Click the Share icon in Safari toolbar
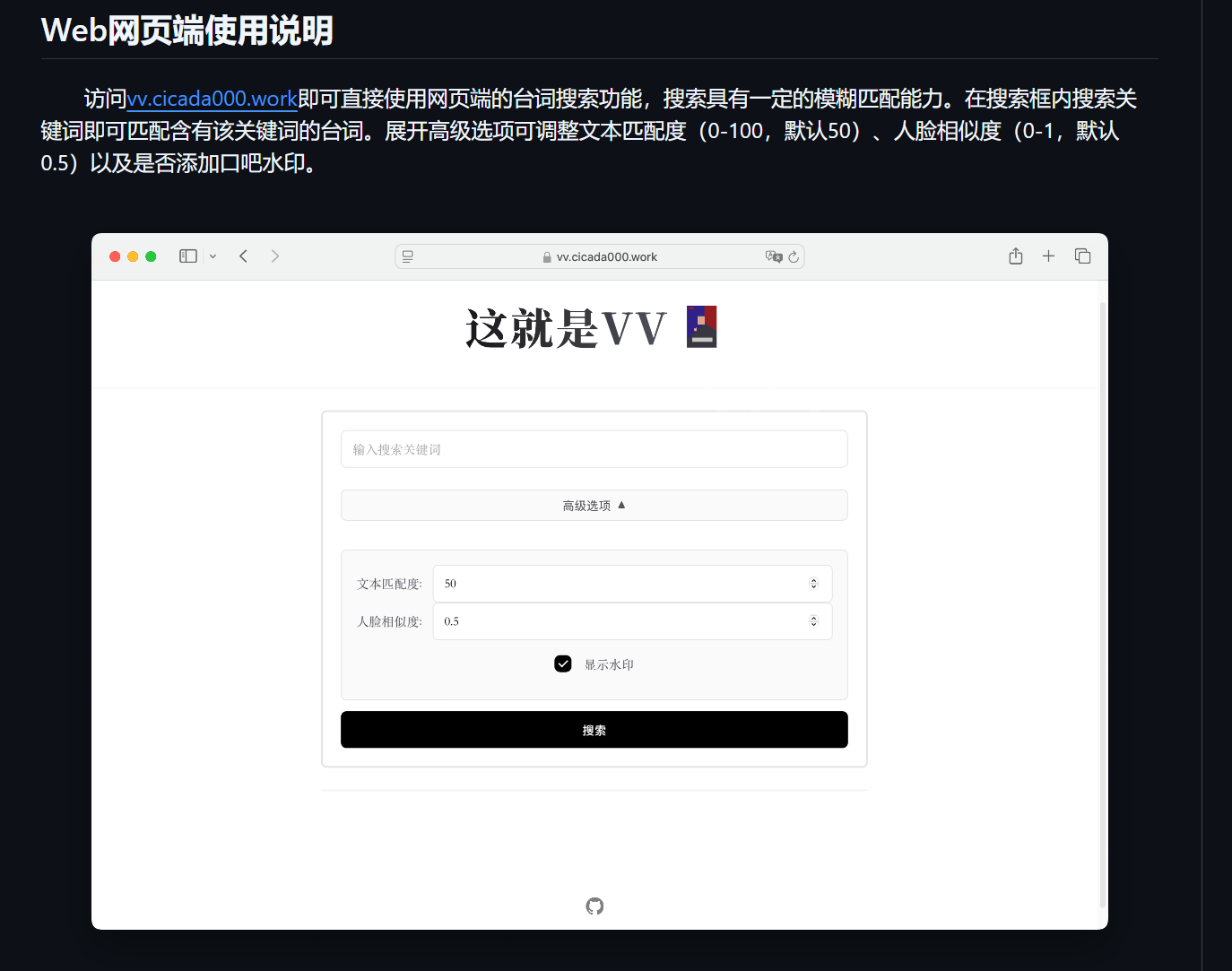This screenshot has height=971, width=1232. pos(1015,256)
